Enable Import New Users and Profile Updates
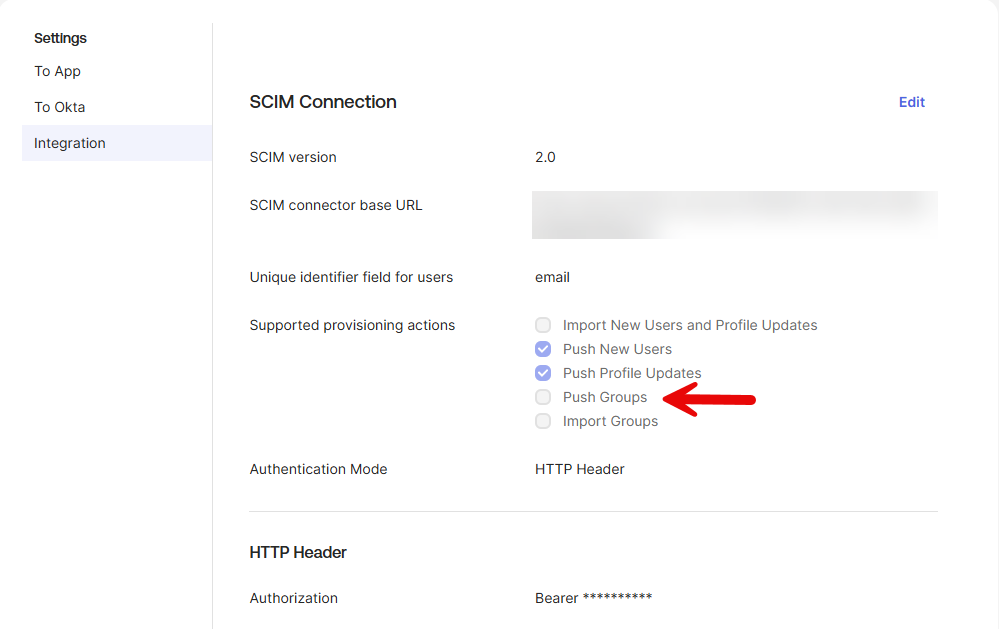The width and height of the screenshot is (999, 629). coord(543,325)
